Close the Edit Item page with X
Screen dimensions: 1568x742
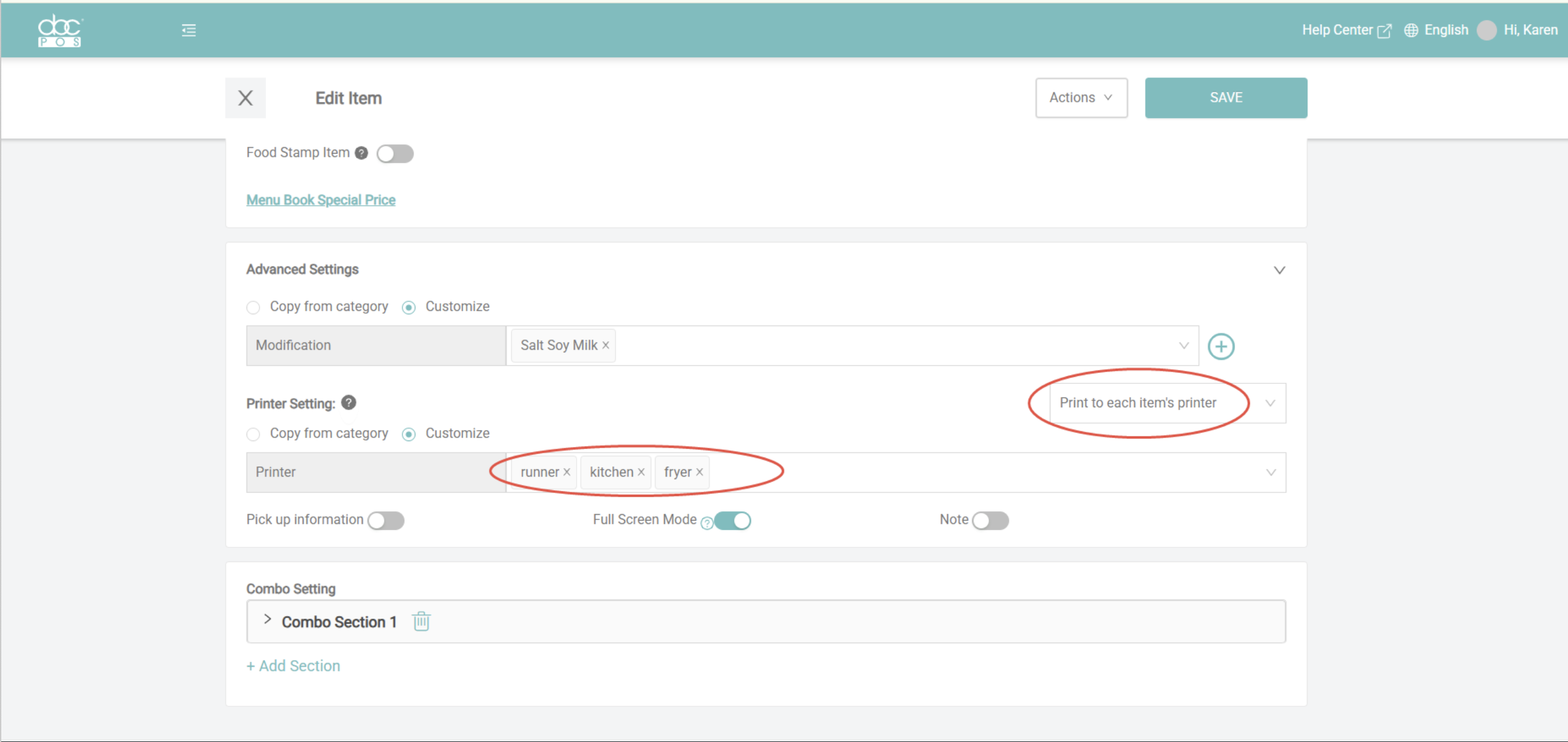pyautogui.click(x=245, y=98)
